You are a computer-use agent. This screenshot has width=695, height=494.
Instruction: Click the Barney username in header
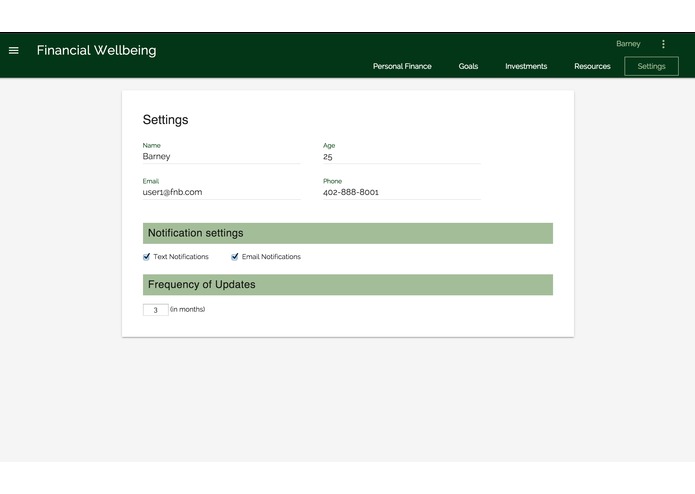coord(628,44)
